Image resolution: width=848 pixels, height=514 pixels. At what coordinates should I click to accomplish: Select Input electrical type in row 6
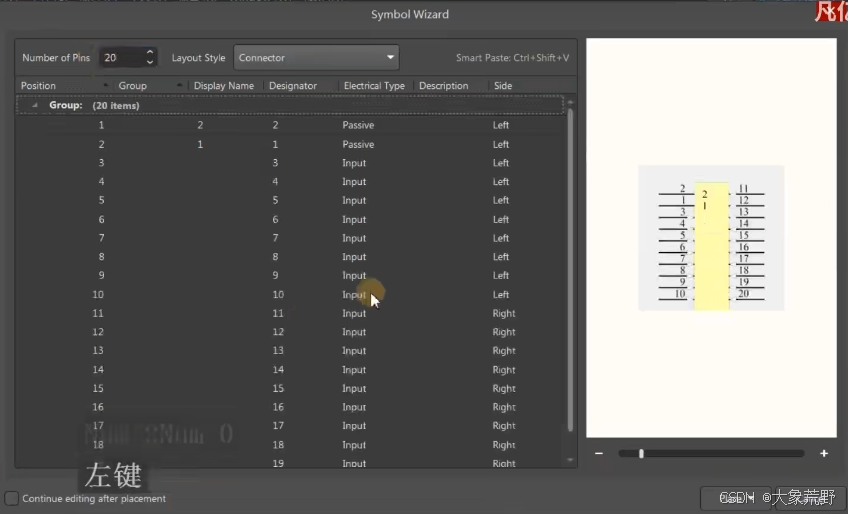pyautogui.click(x=354, y=220)
